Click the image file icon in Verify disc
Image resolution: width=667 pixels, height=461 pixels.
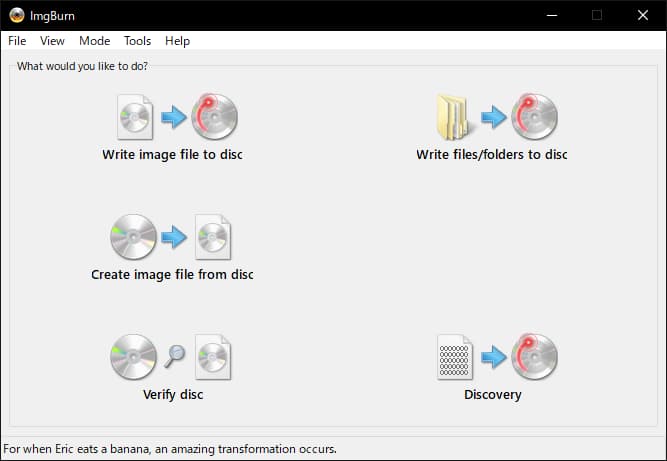[213, 357]
